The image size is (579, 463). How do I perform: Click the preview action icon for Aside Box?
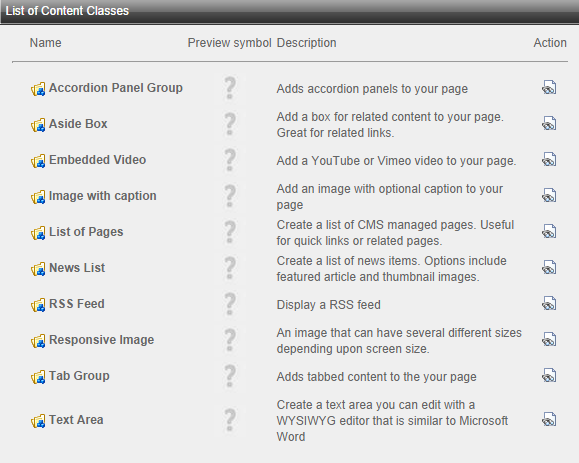(x=549, y=123)
